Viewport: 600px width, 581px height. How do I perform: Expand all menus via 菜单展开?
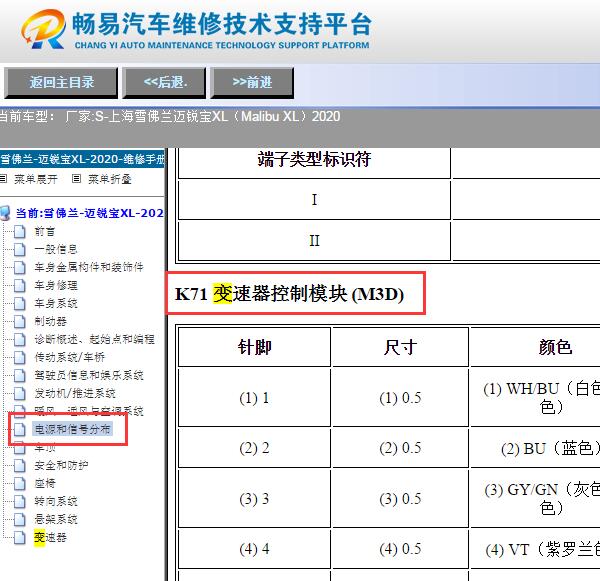[x=36, y=179]
